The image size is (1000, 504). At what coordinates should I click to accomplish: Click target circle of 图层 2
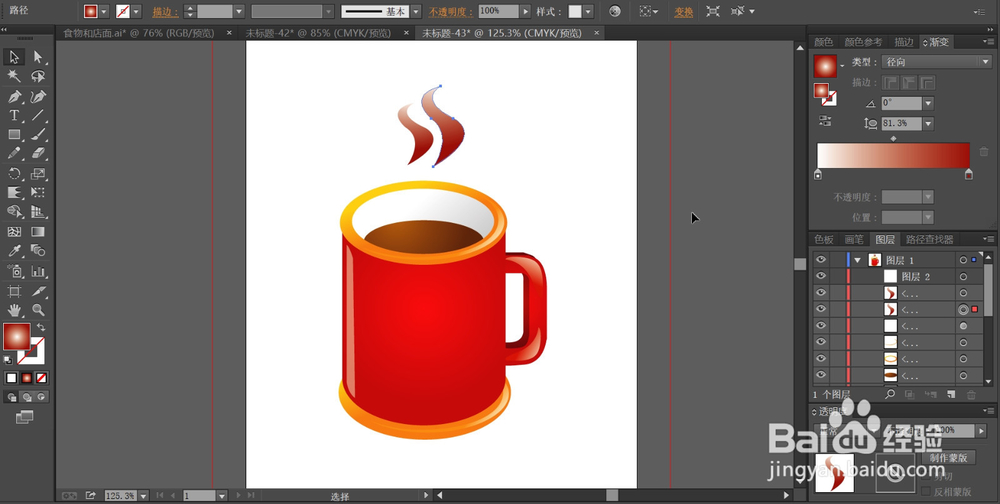[963, 277]
